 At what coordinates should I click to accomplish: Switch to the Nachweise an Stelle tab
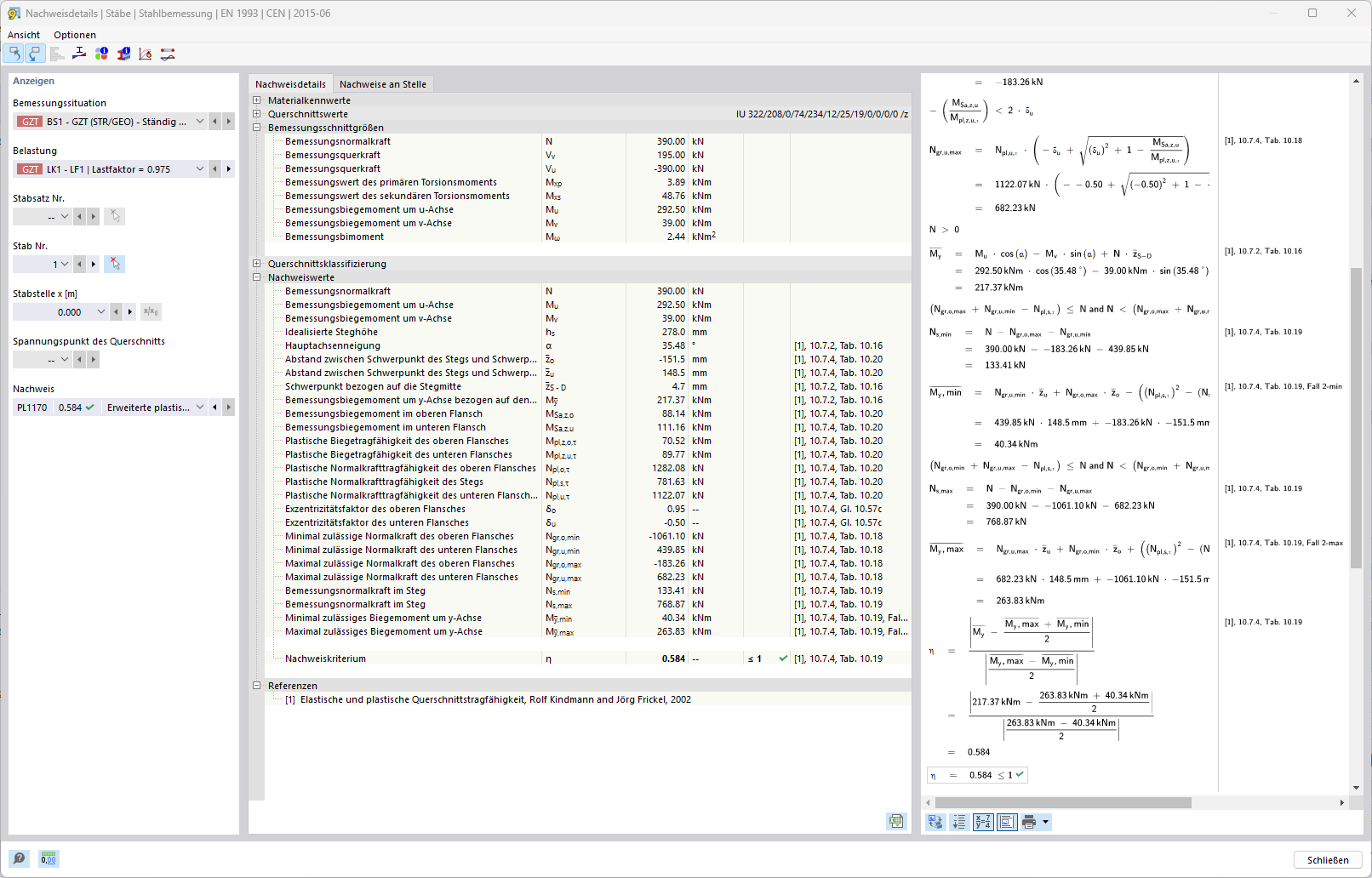coord(383,84)
